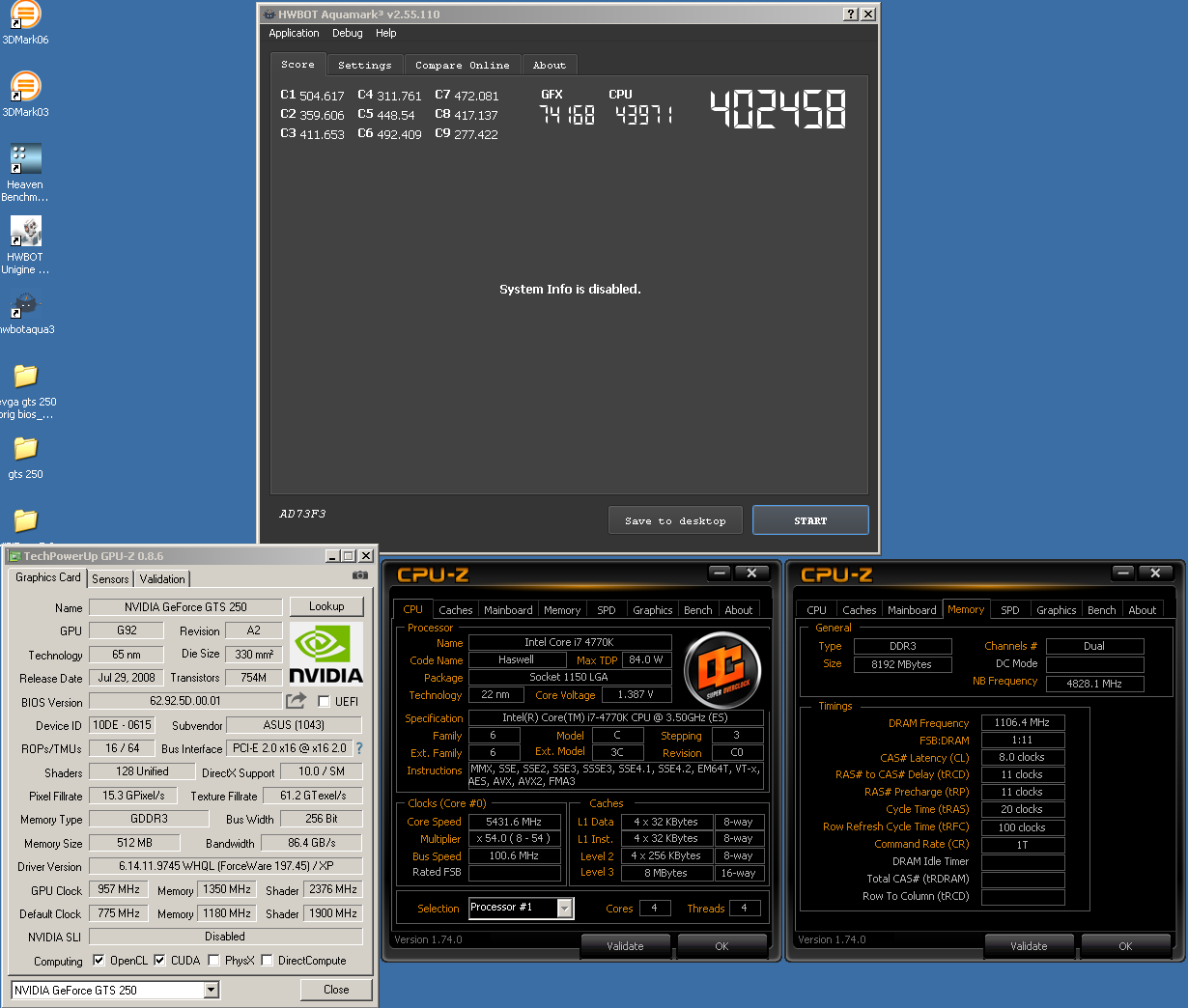Image resolution: width=1188 pixels, height=1008 pixels.
Task: Click the START benchmark button
Action: coord(810,520)
